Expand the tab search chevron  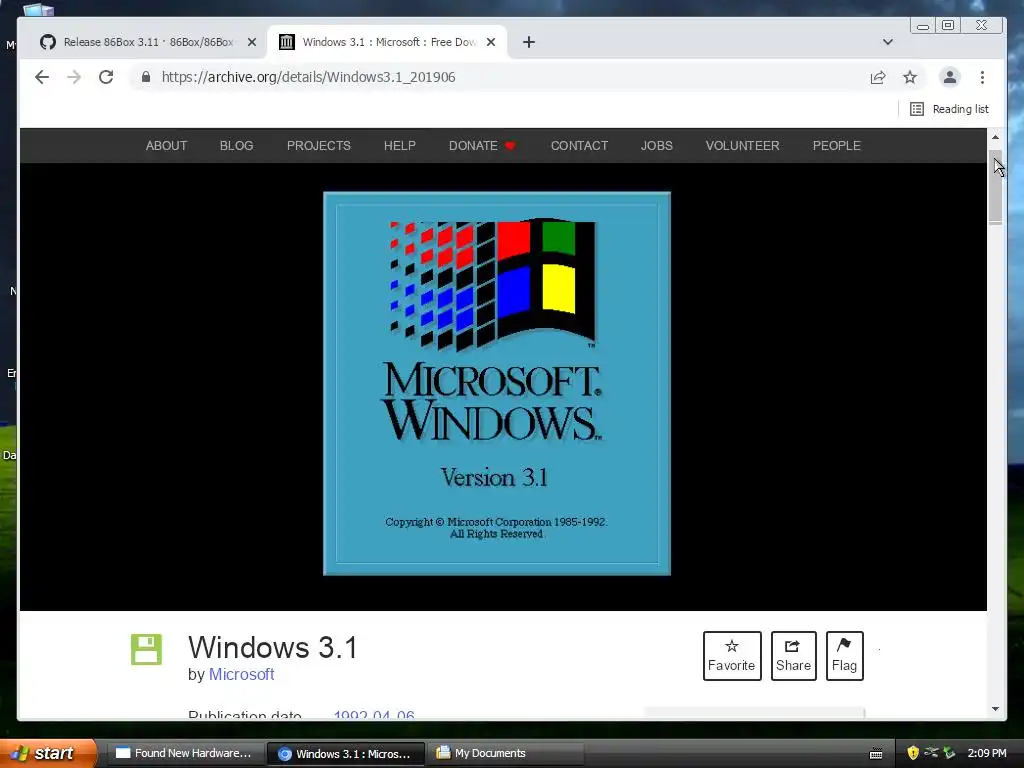pyautogui.click(x=888, y=42)
